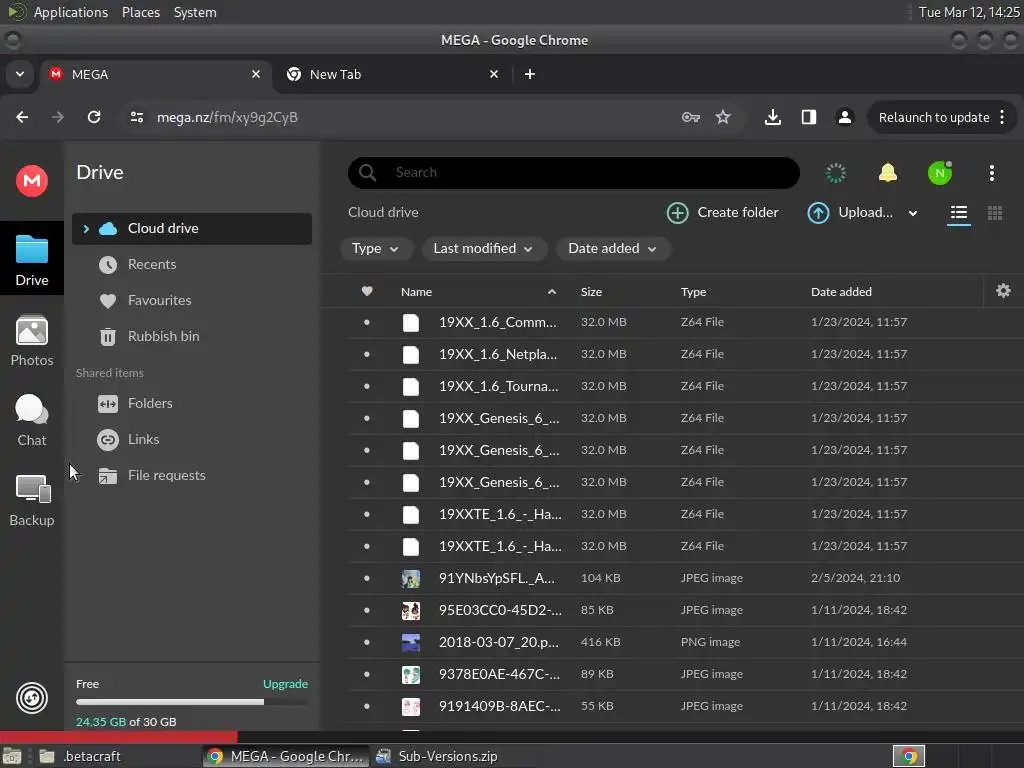Viewport: 1024px width, 768px height.
Task: Open the Backup devices icon
Action: [33, 488]
